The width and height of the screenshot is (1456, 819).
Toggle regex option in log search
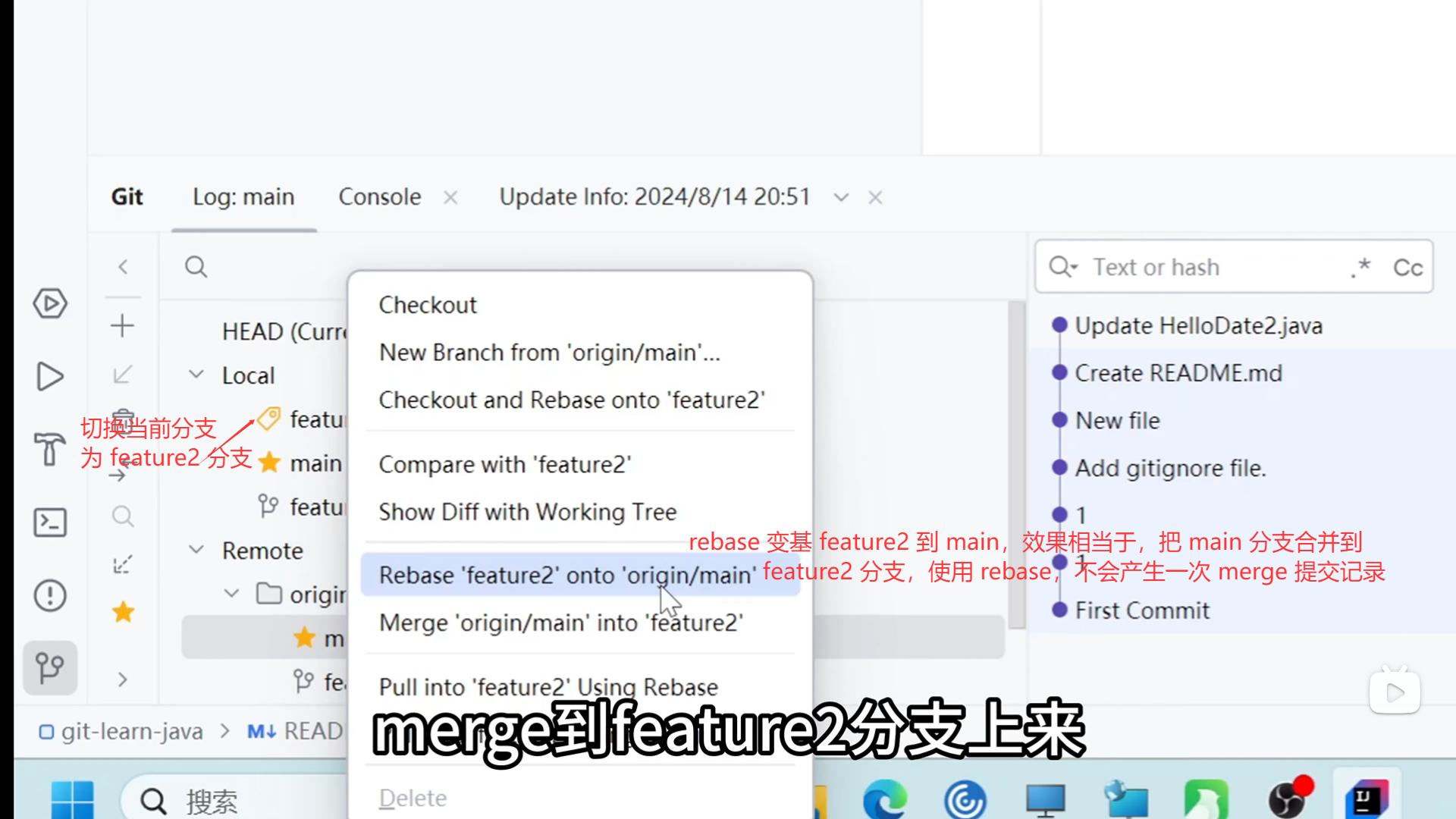point(1361,268)
